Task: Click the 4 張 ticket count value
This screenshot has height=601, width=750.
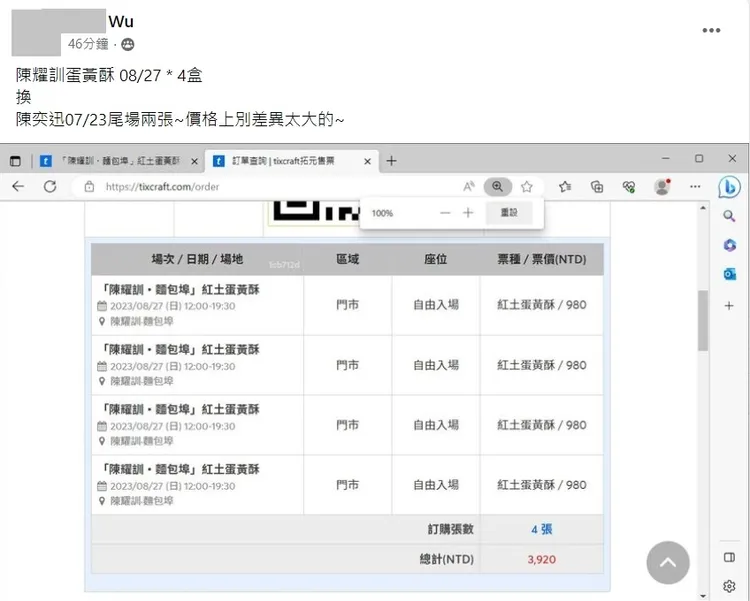Action: coord(542,529)
